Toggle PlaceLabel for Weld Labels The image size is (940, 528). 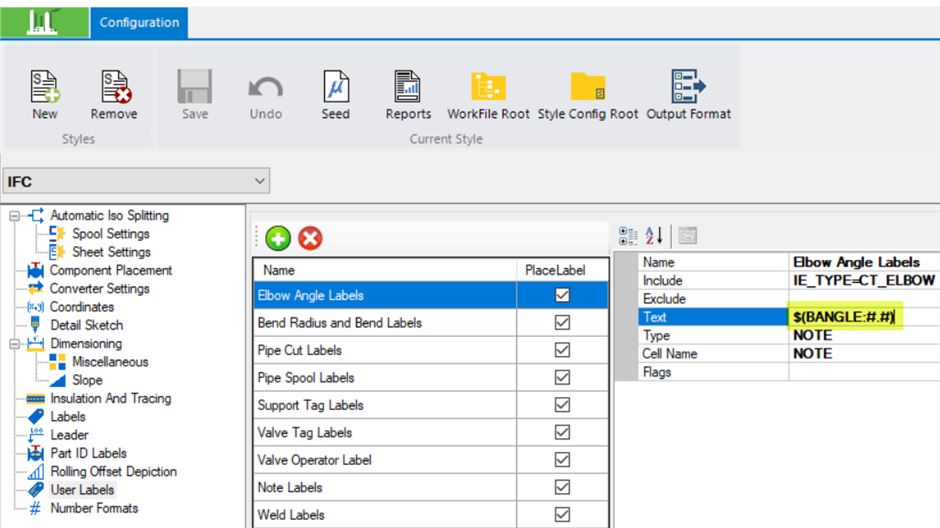pyautogui.click(x=562, y=515)
